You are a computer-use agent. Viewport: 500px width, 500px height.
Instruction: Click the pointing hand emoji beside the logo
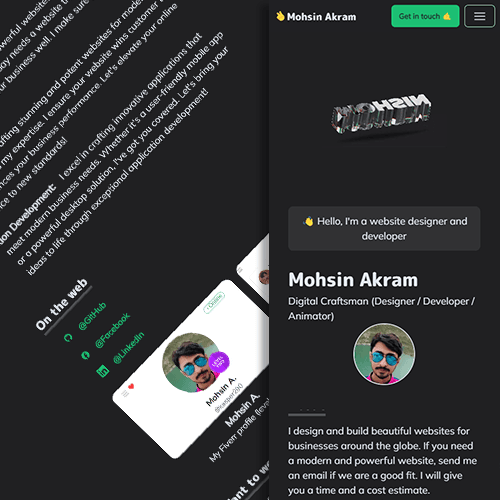(x=280, y=16)
